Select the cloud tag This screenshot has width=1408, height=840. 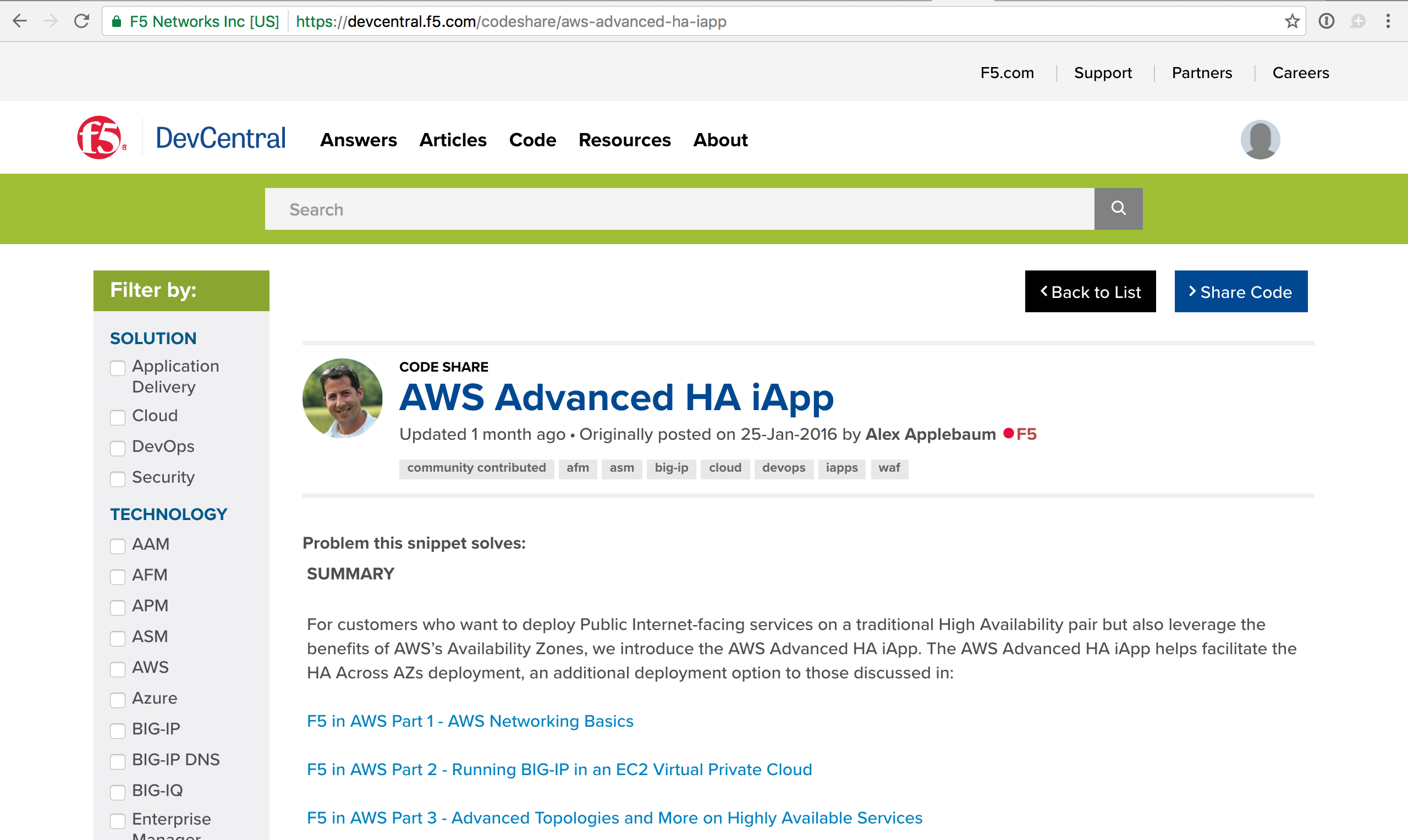coord(725,468)
